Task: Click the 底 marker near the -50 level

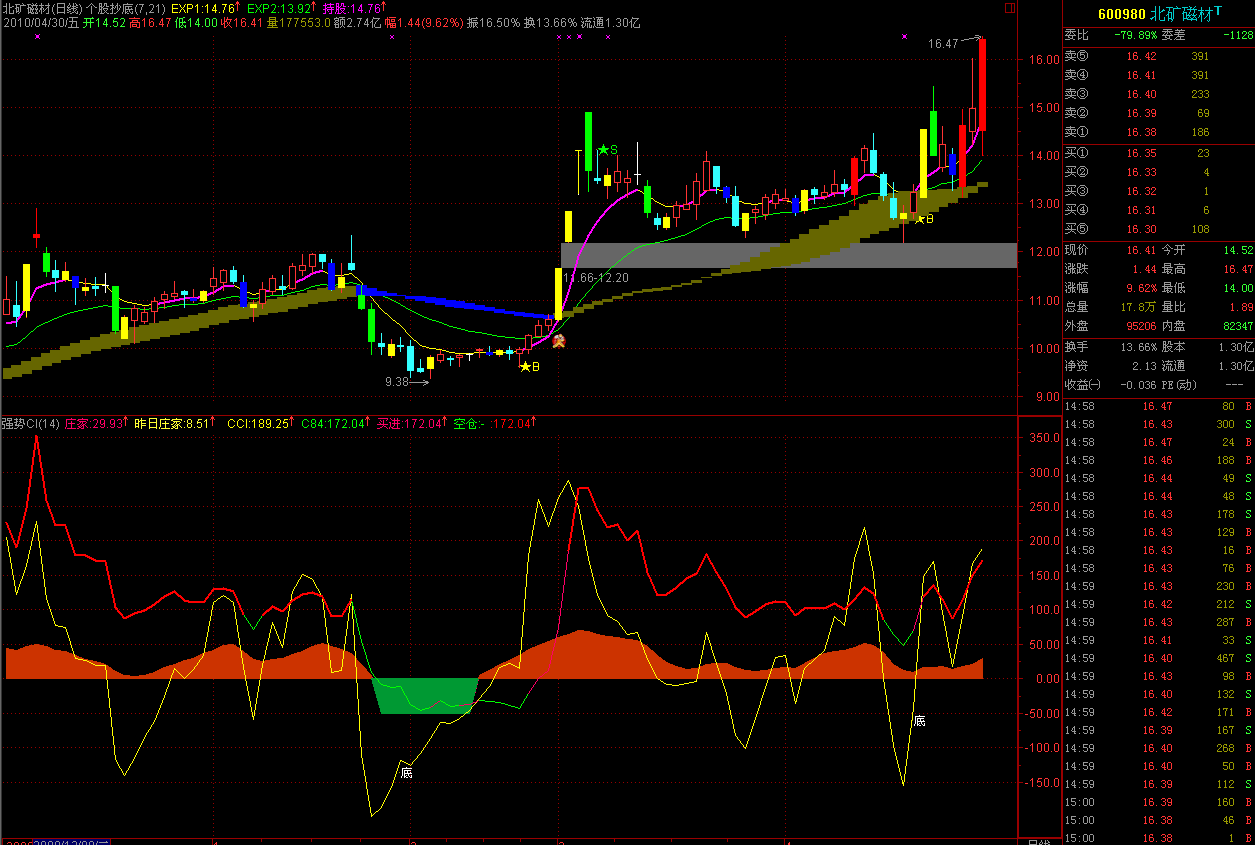Action: [919, 720]
